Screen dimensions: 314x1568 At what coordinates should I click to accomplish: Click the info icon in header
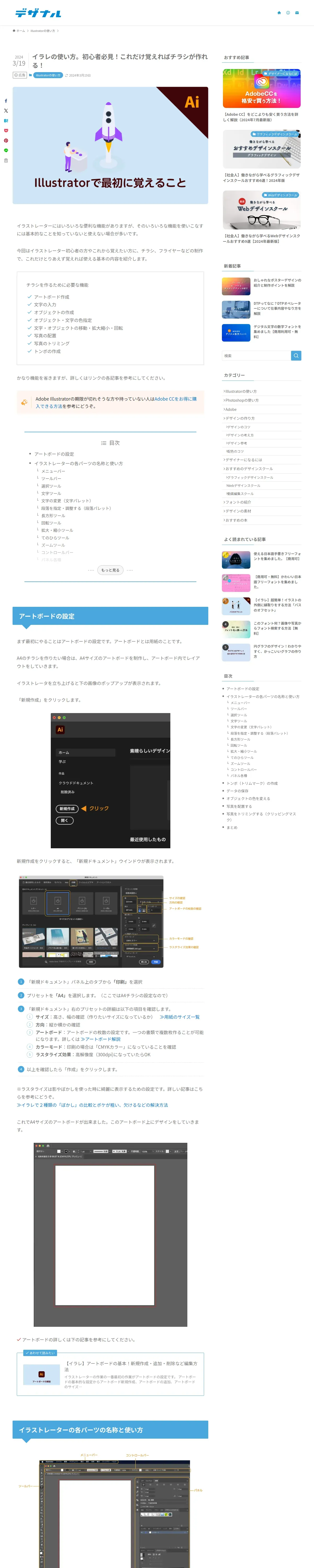288,13
